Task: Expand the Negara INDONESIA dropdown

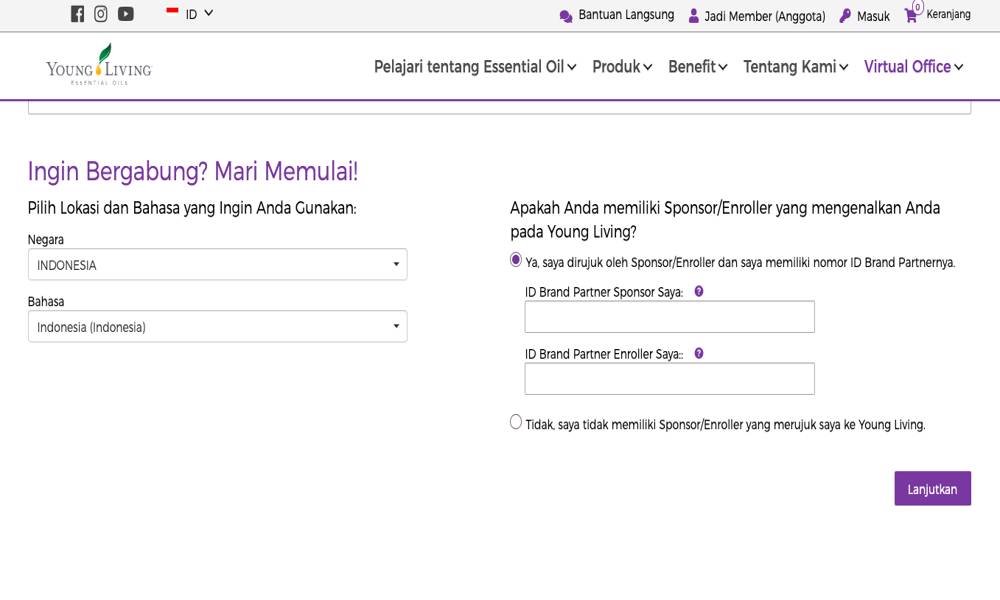Action: (x=217, y=265)
